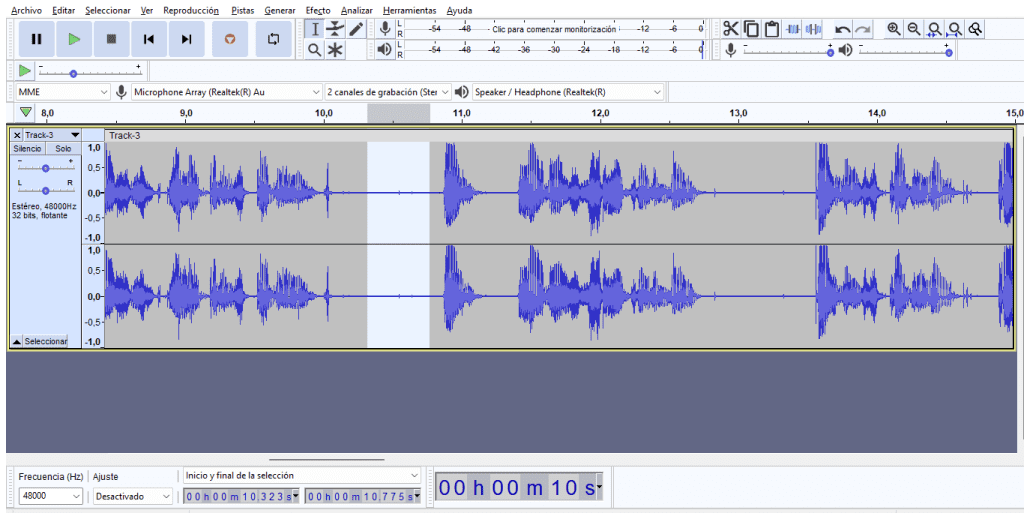
Task: Start recording with the Record button
Action: (x=230, y=39)
